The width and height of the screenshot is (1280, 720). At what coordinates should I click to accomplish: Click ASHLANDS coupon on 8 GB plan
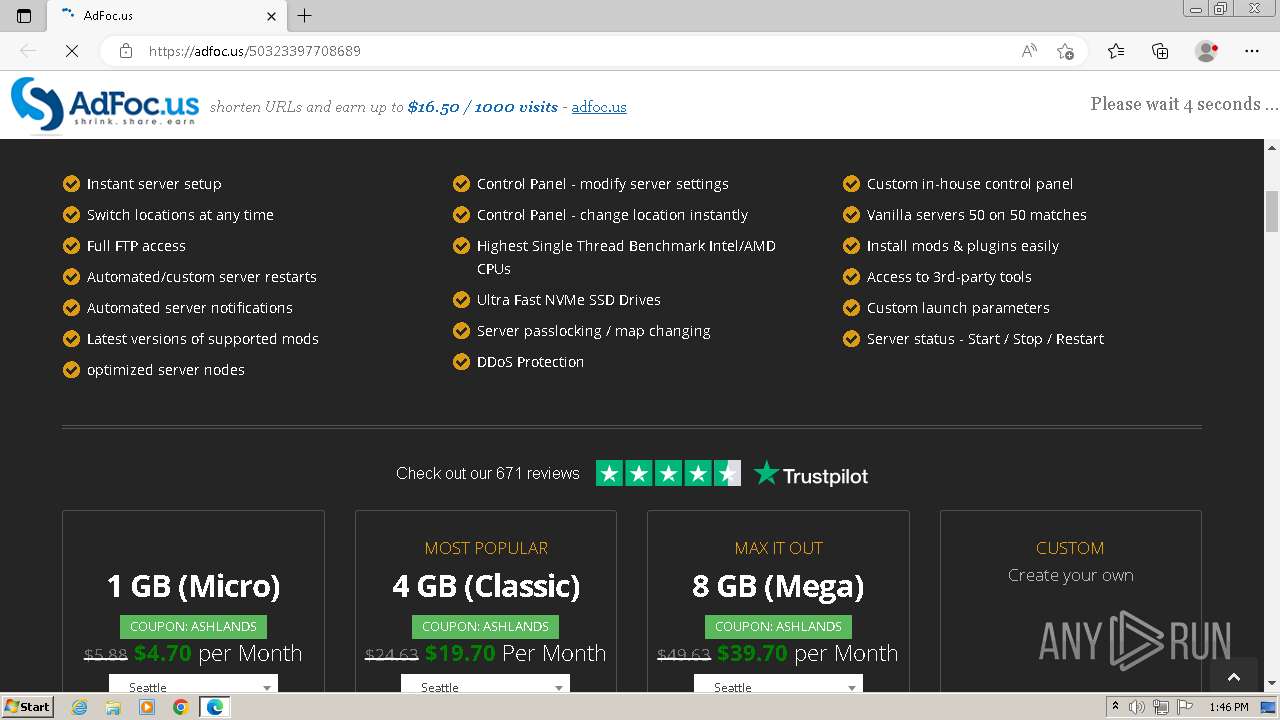point(778,626)
